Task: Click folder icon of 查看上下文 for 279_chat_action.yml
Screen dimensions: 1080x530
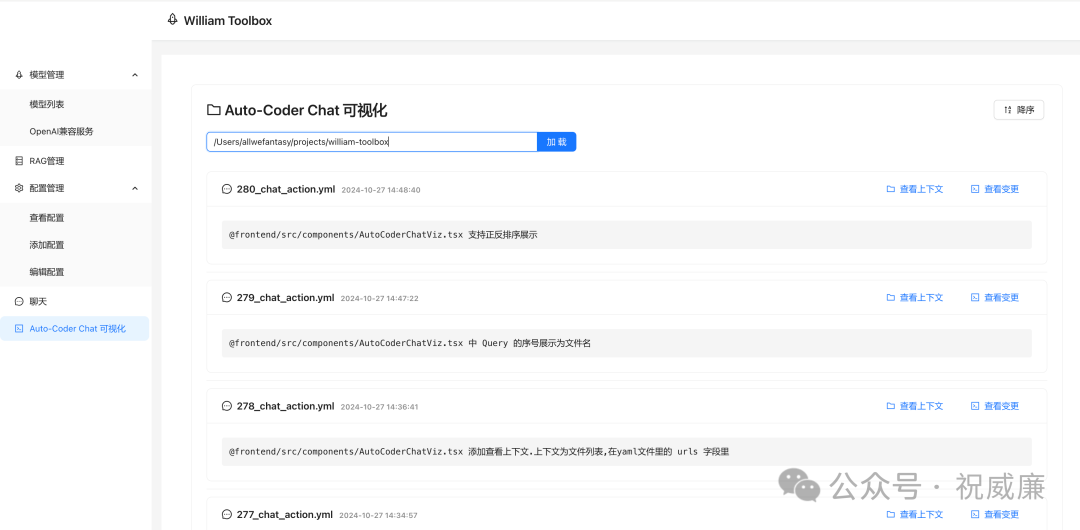Action: [891, 298]
